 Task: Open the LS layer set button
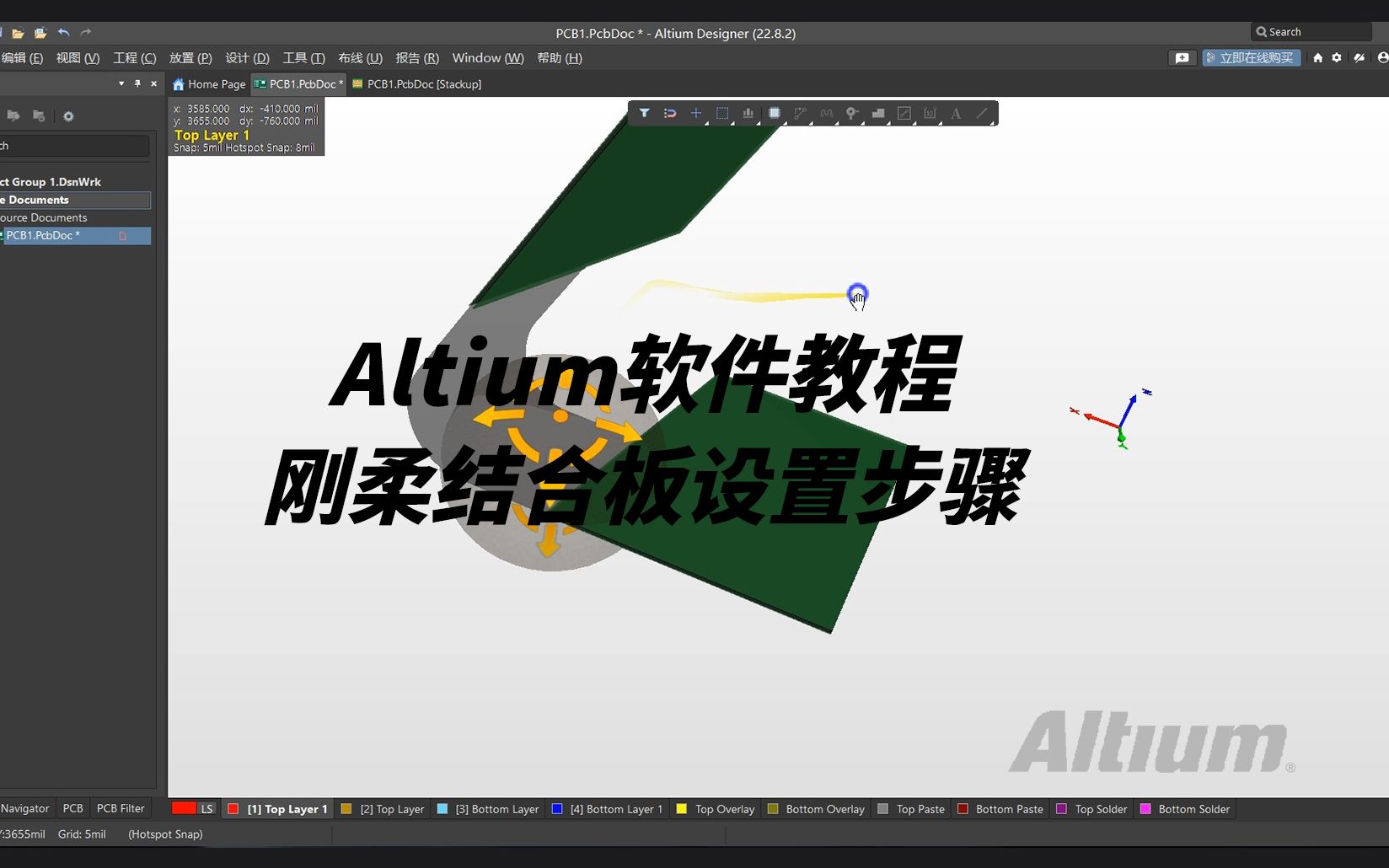click(x=206, y=809)
